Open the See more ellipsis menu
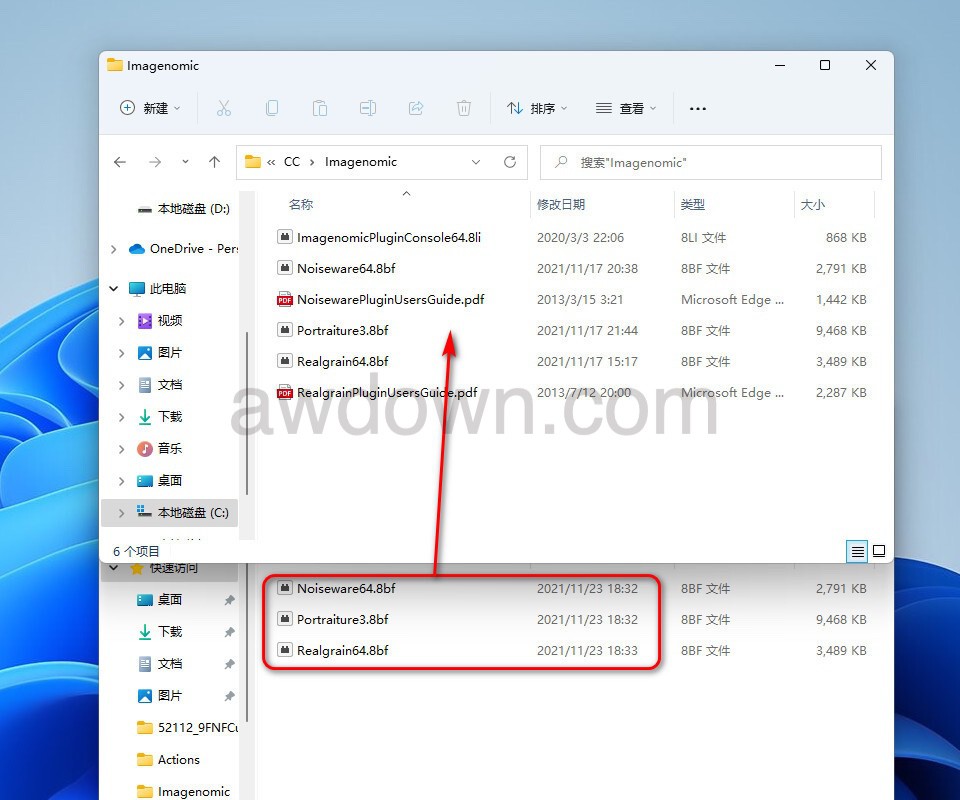 pyautogui.click(x=698, y=108)
